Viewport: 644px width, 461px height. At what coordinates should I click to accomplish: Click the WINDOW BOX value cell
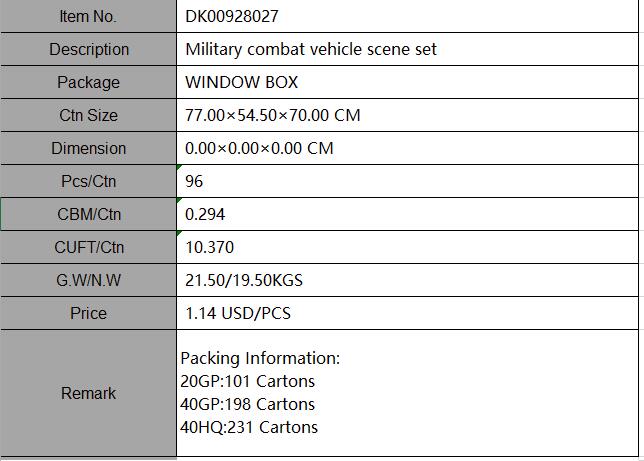[406, 82]
